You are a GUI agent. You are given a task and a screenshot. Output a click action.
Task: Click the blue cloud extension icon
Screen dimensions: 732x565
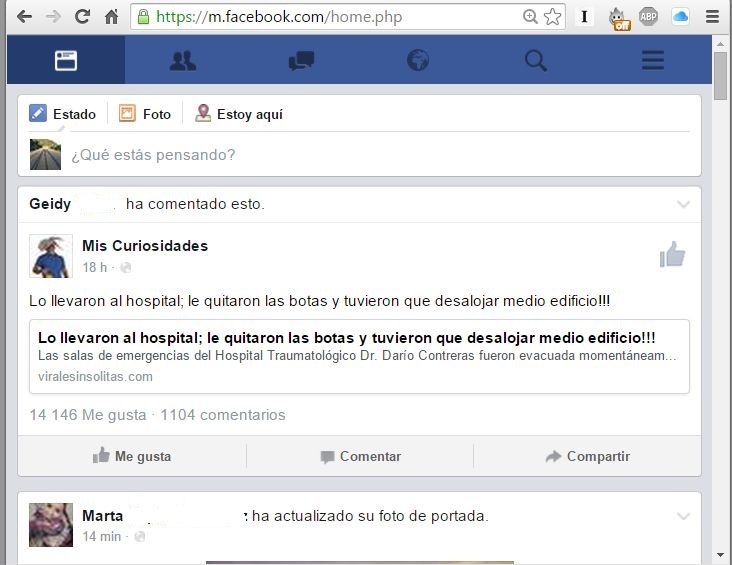680,17
